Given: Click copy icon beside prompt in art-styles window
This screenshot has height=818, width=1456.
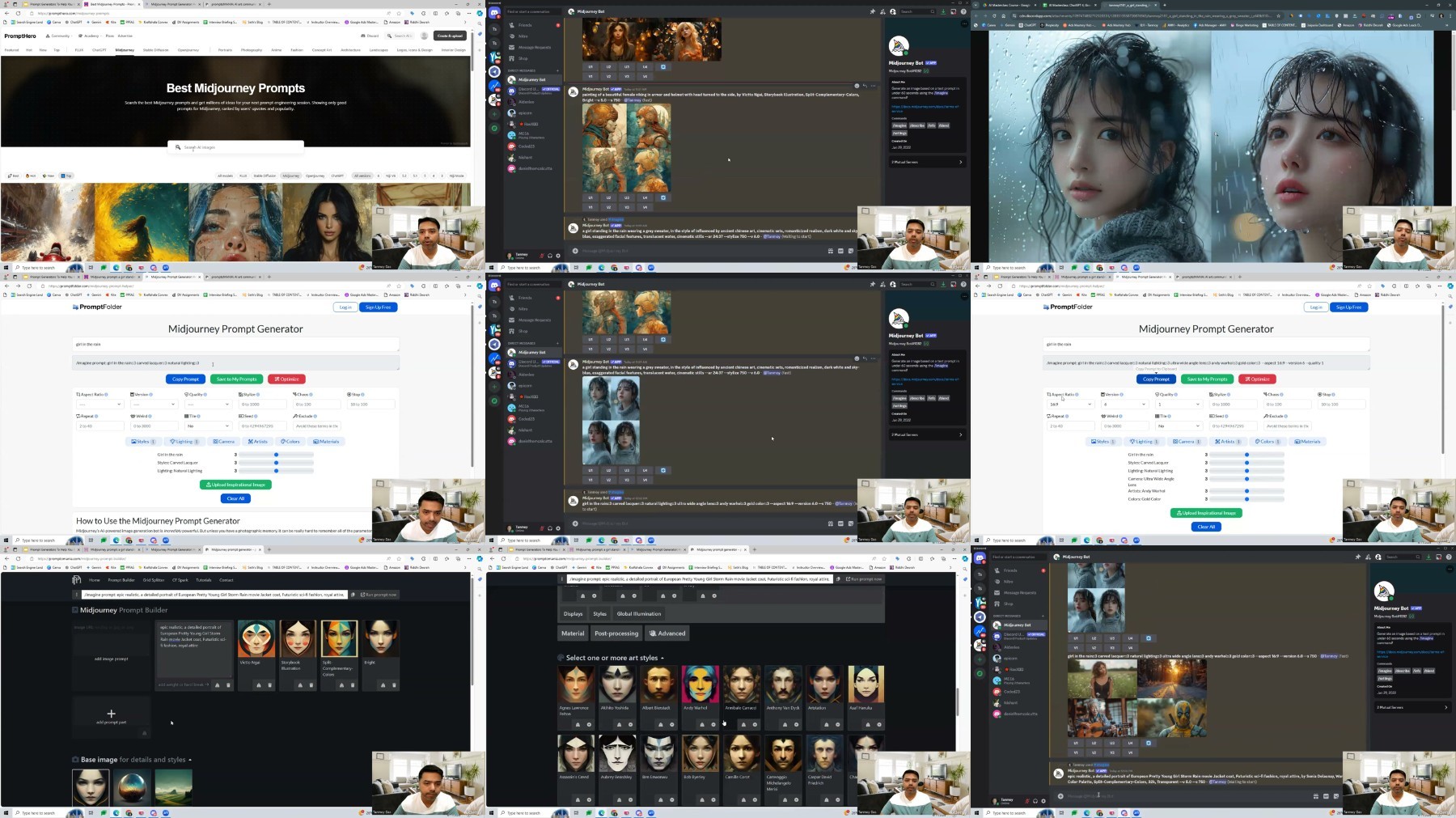Looking at the screenshot, I should (x=837, y=579).
